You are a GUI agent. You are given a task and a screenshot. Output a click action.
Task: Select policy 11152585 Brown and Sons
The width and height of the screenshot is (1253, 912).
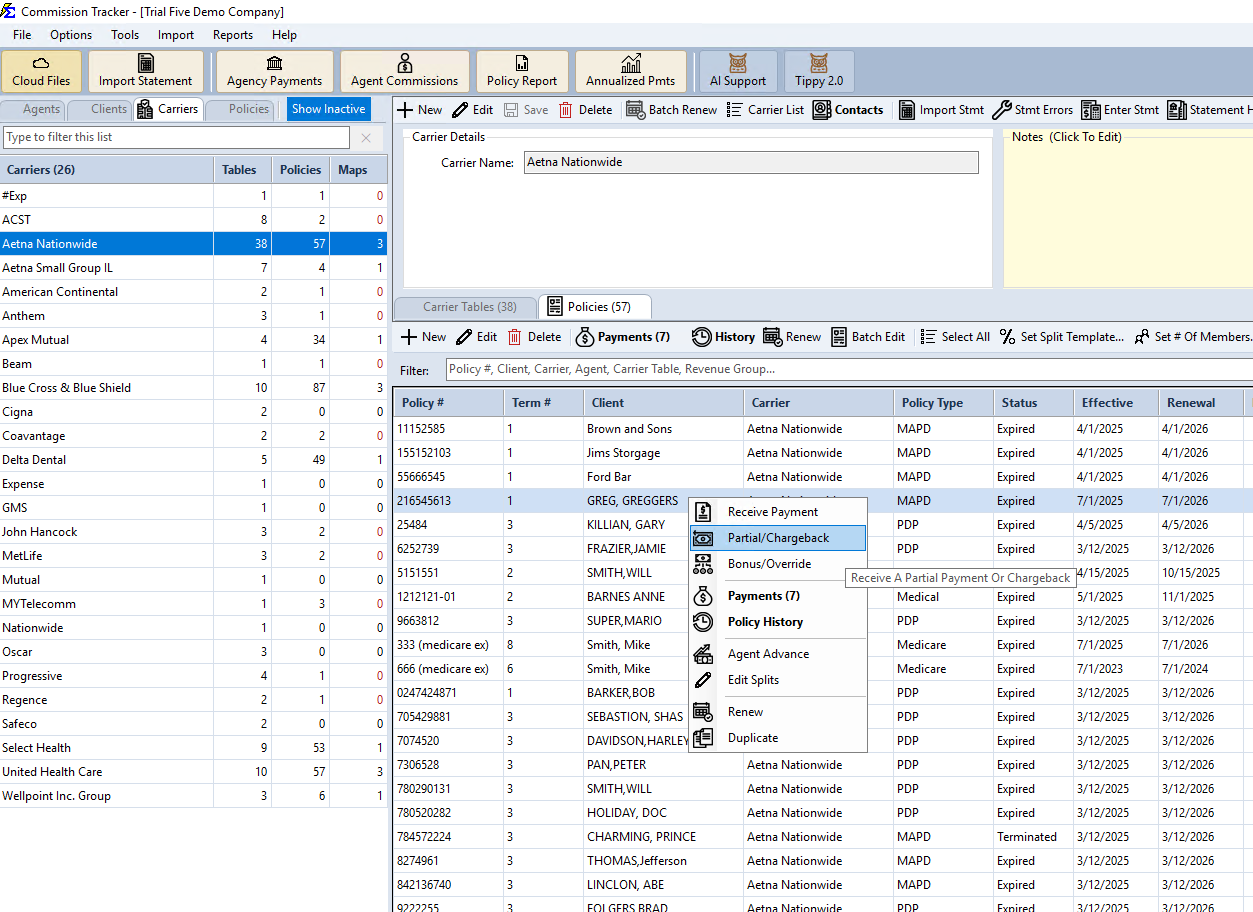[822, 429]
